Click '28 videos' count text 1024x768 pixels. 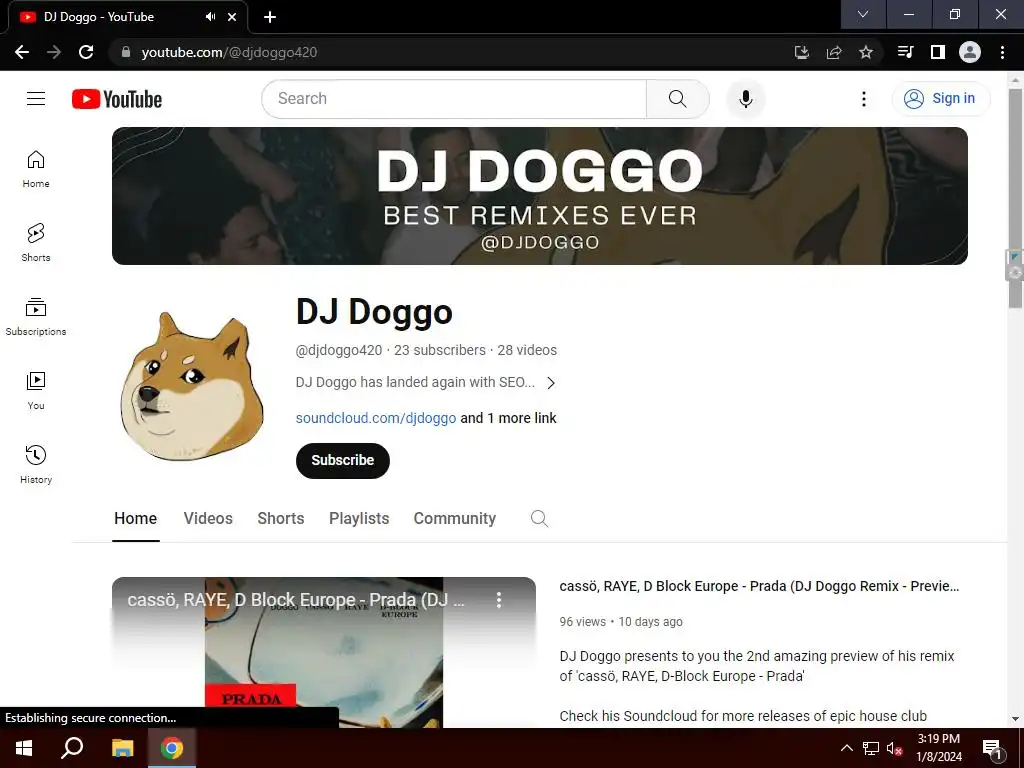coord(527,350)
